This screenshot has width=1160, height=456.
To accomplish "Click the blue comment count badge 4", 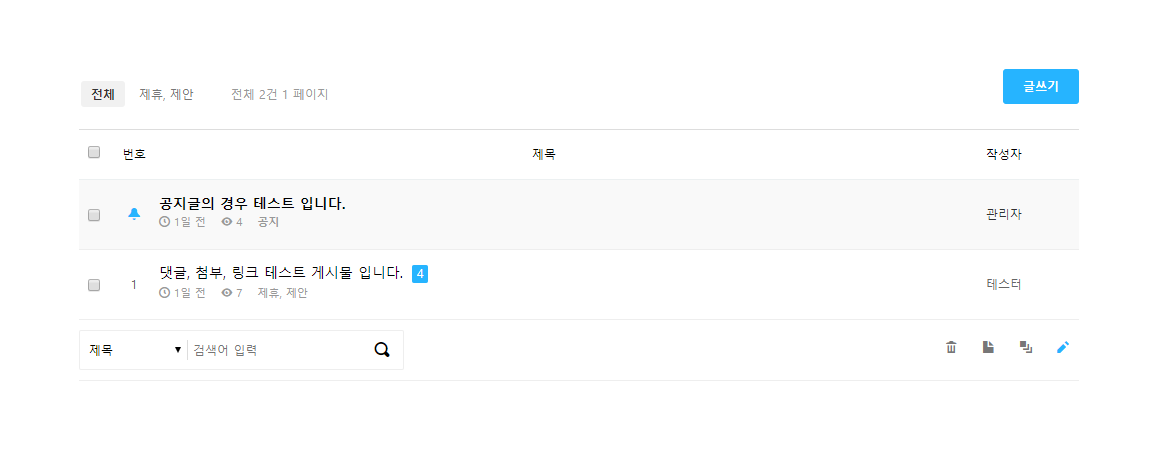I will point(420,273).
